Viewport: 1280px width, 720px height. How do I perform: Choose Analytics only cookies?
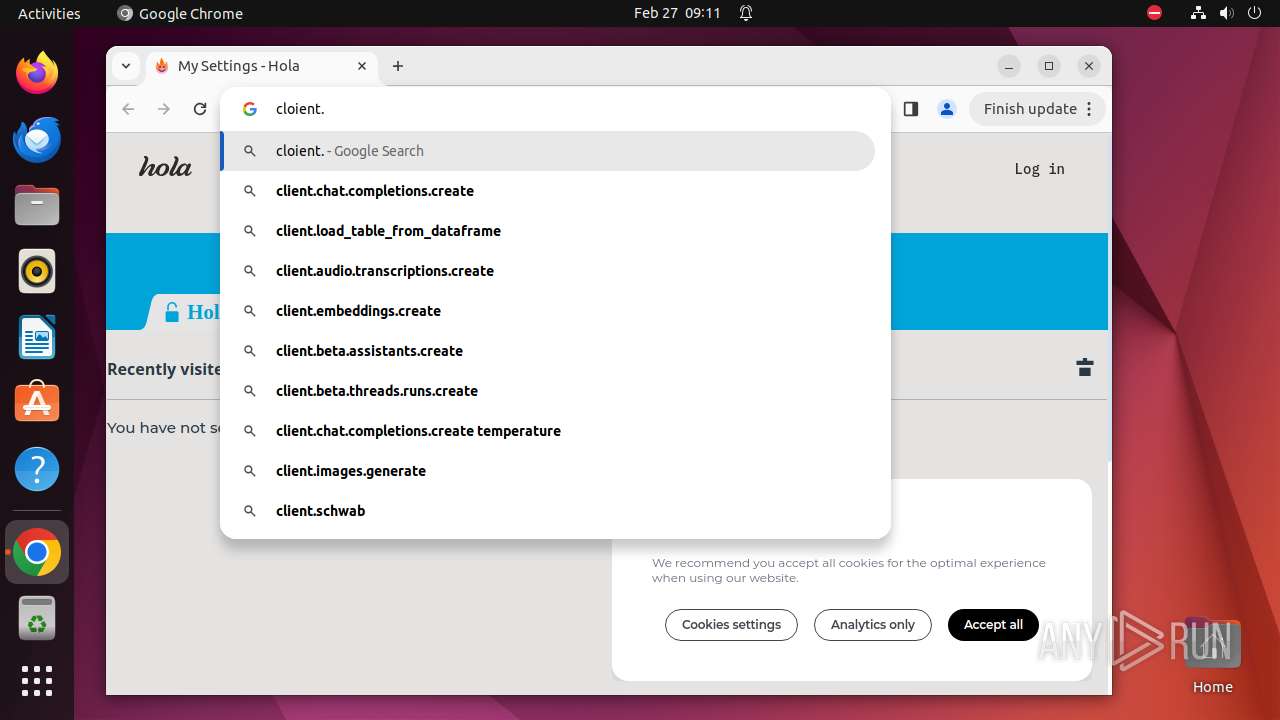(872, 625)
